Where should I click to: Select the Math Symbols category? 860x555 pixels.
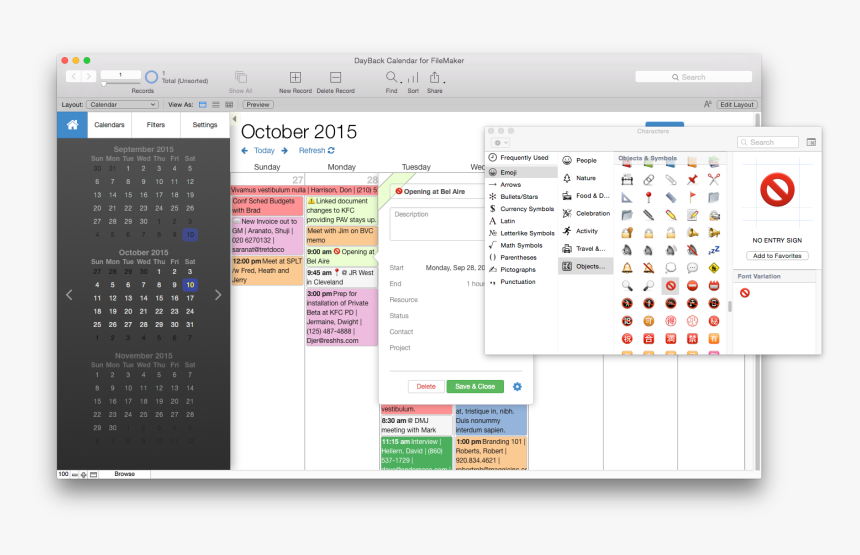[x=523, y=246]
